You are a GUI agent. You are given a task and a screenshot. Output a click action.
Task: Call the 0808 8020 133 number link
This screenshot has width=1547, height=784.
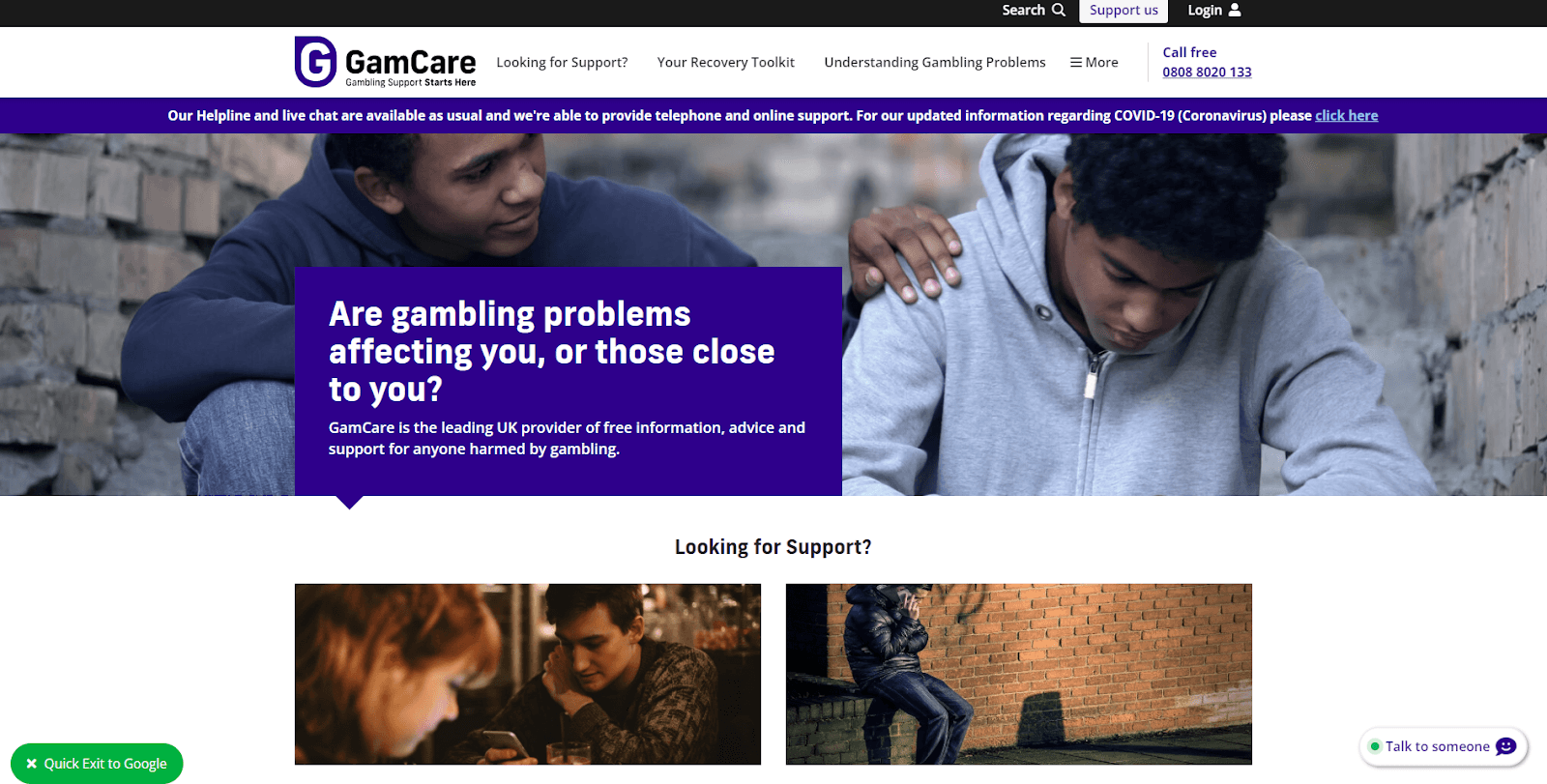[x=1207, y=72]
